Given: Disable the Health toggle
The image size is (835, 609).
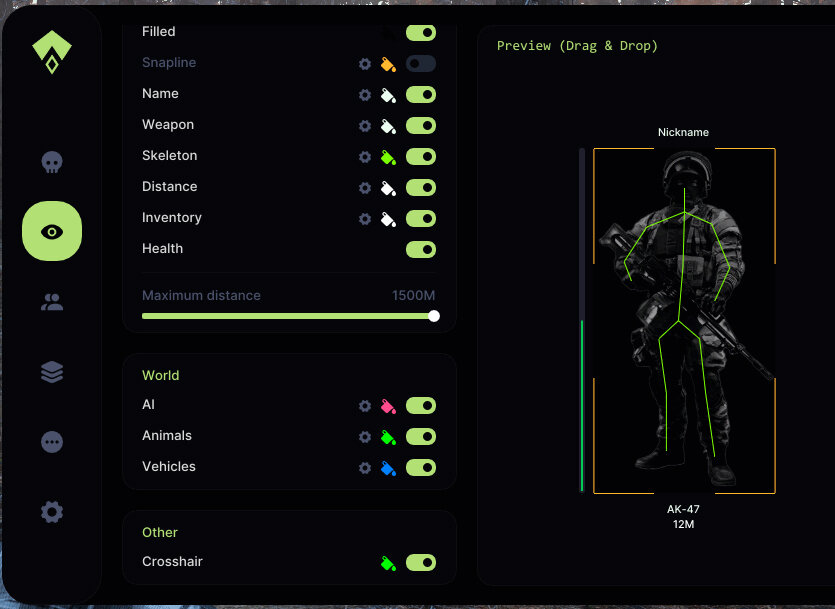Looking at the screenshot, I should (421, 249).
